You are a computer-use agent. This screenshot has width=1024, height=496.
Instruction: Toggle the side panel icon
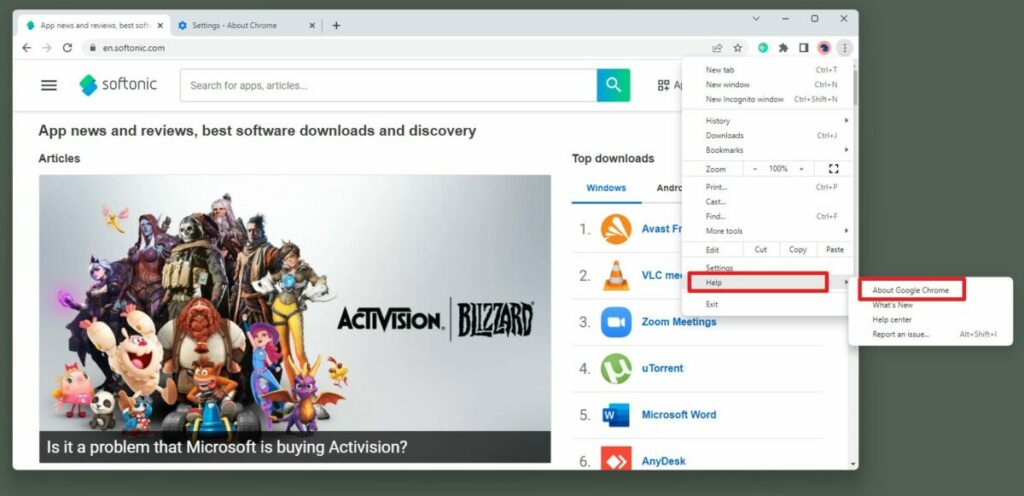[x=804, y=48]
